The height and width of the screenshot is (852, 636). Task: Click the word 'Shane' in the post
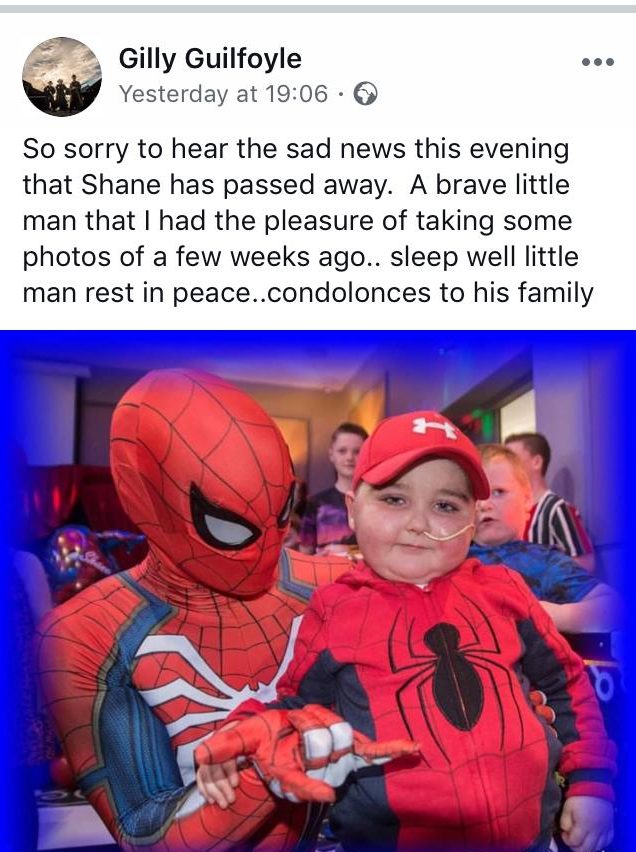121,185
